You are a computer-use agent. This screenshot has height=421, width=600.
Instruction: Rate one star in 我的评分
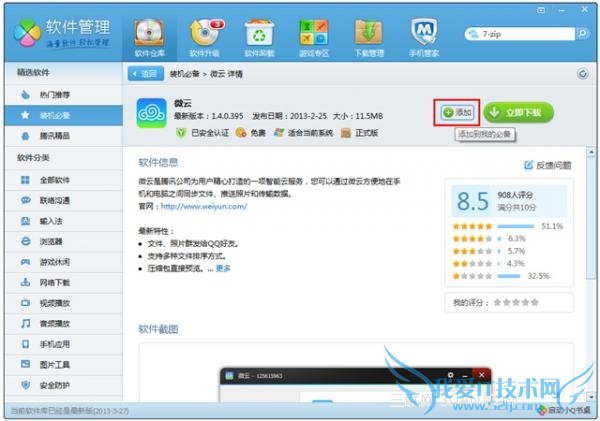(x=497, y=303)
